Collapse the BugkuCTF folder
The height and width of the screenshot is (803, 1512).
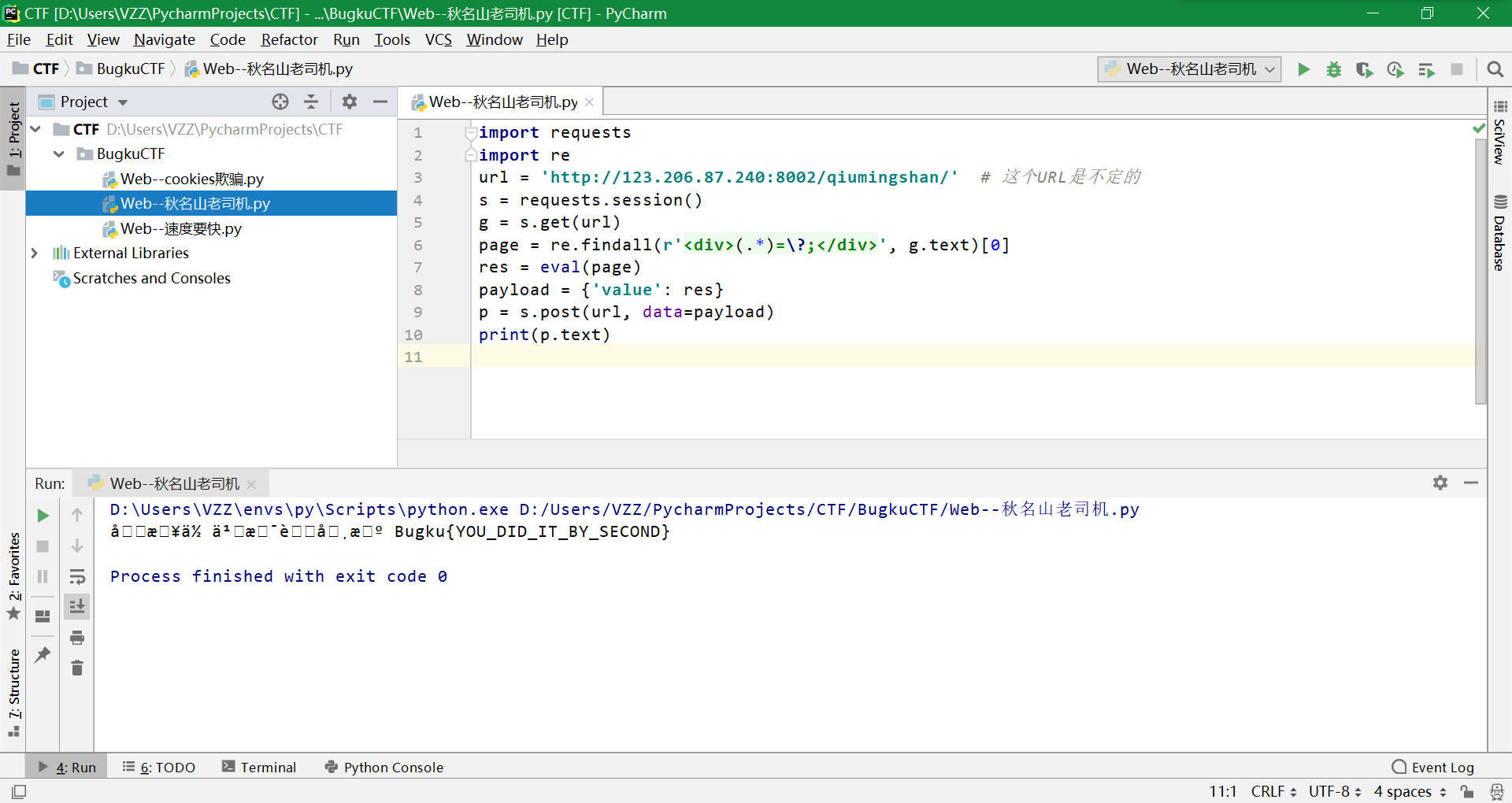(x=59, y=154)
